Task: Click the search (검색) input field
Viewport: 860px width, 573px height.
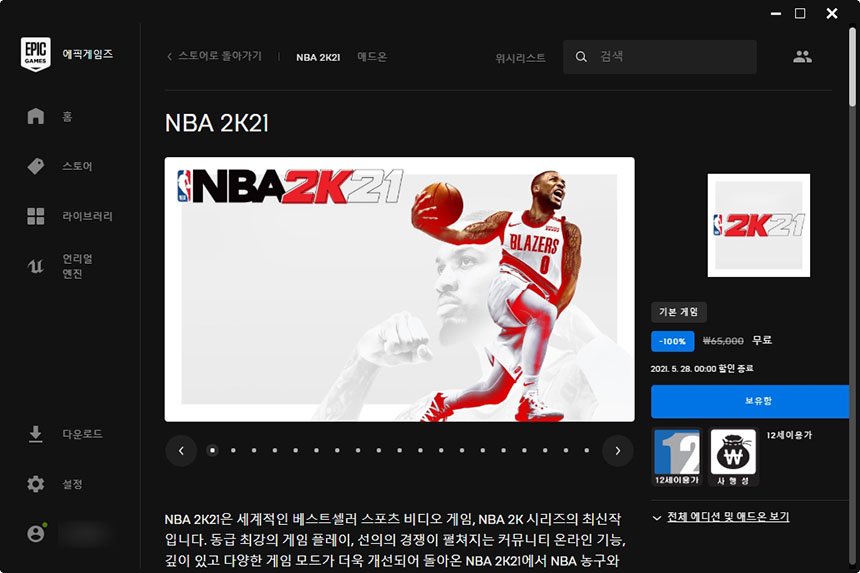Action: coord(660,56)
